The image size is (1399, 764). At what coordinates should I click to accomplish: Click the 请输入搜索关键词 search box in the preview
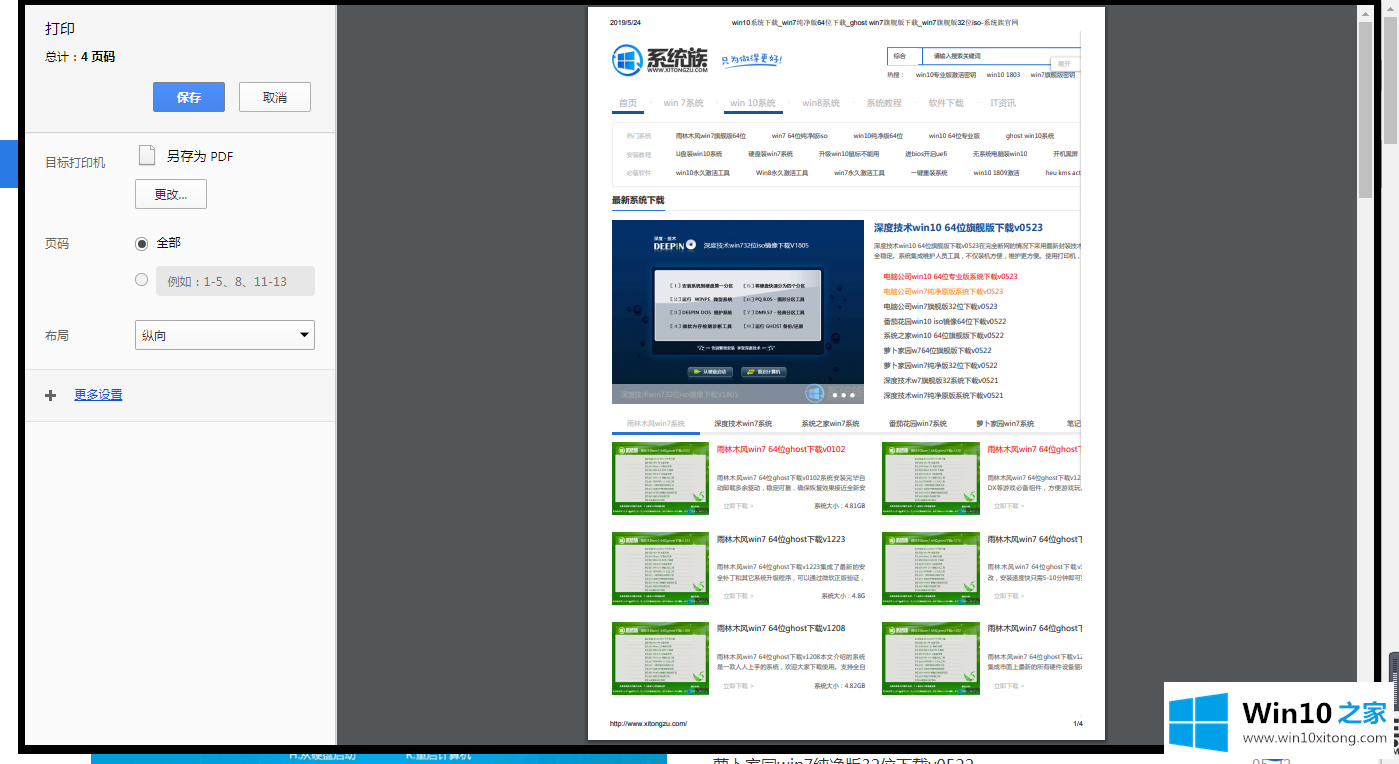tap(1000, 56)
